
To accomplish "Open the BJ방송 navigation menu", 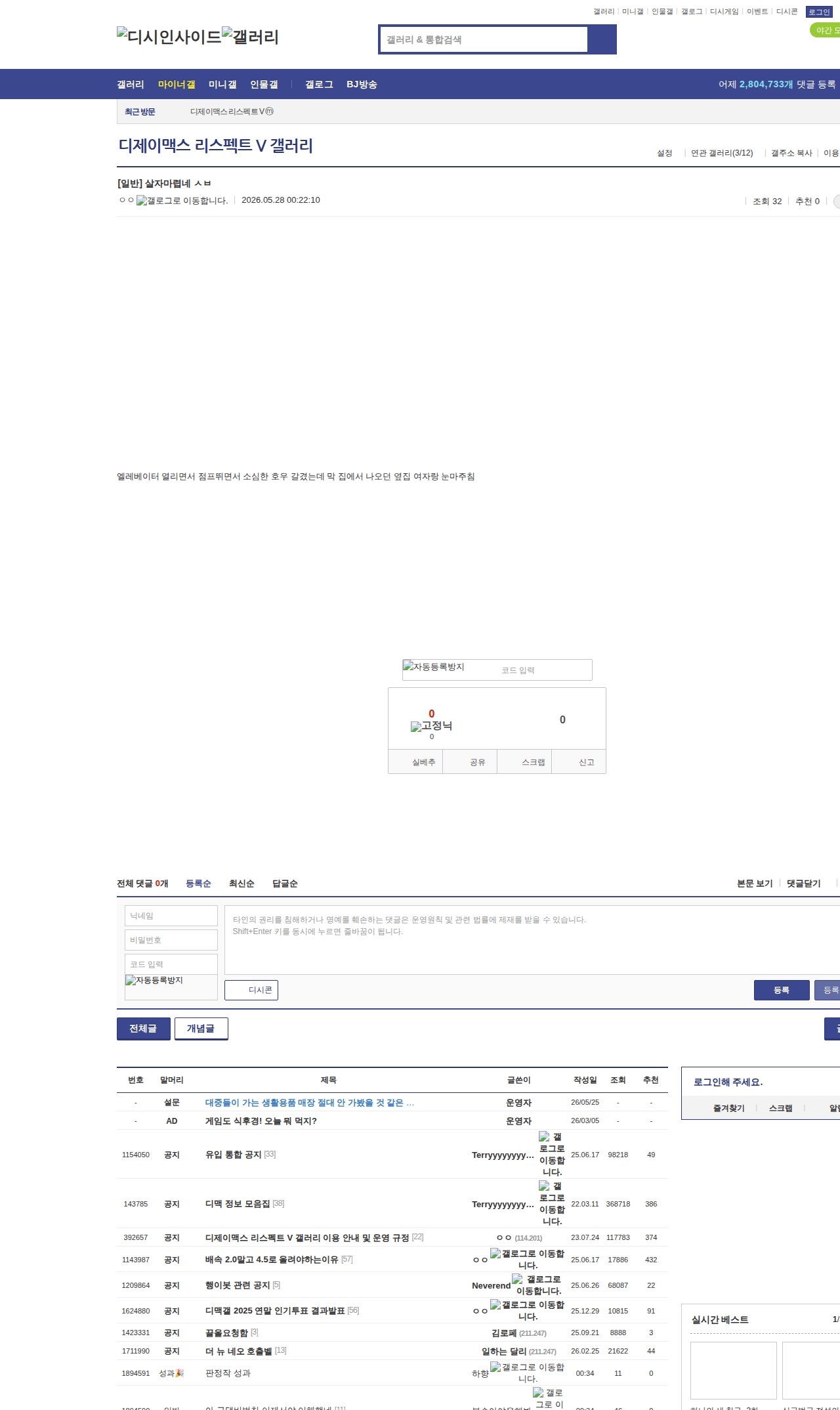I will [362, 85].
